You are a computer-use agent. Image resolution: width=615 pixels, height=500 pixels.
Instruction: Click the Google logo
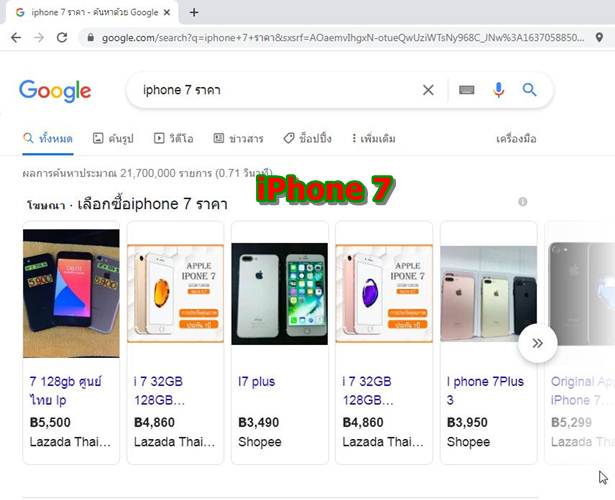coord(55,91)
